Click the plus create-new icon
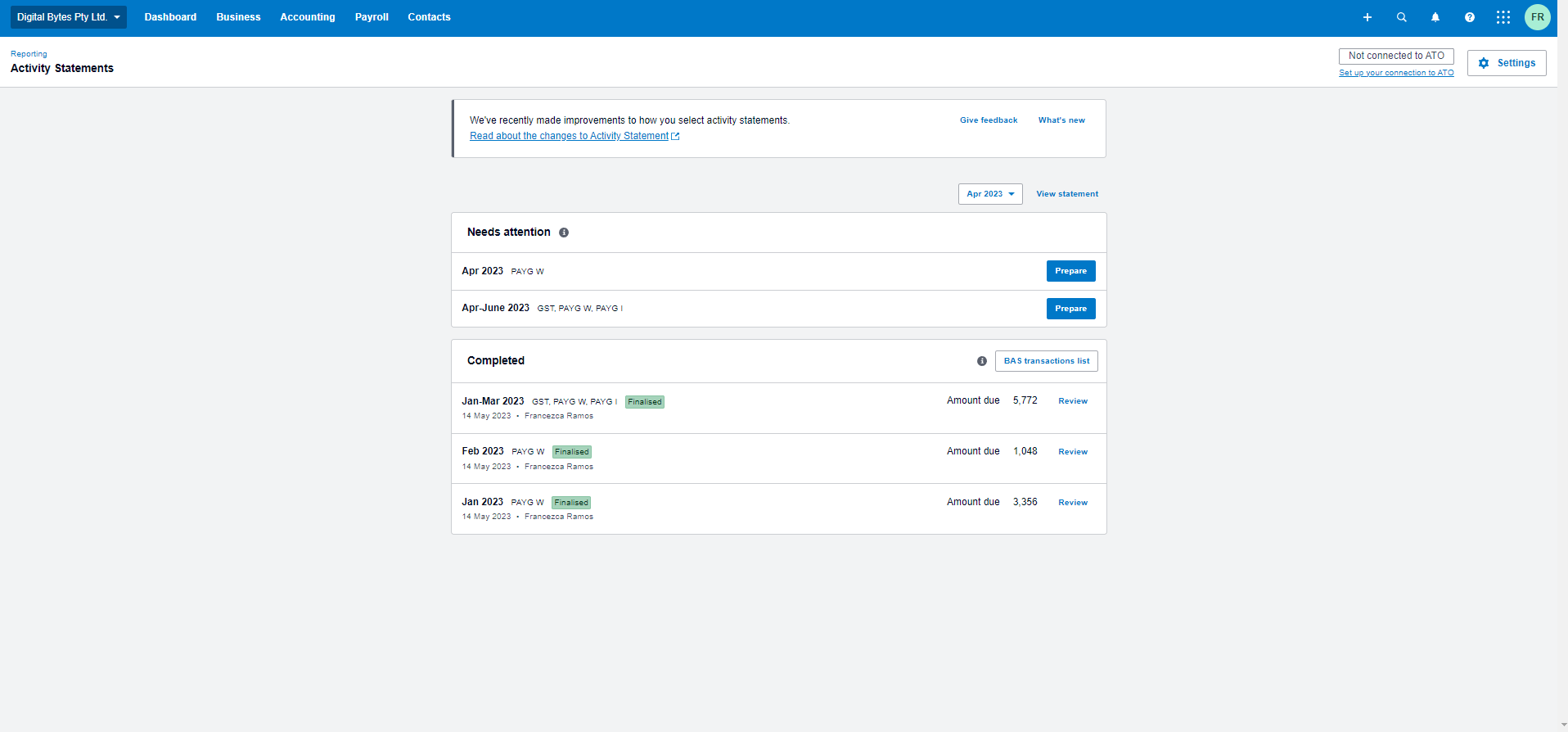The height and width of the screenshot is (732, 1568). tap(1367, 17)
